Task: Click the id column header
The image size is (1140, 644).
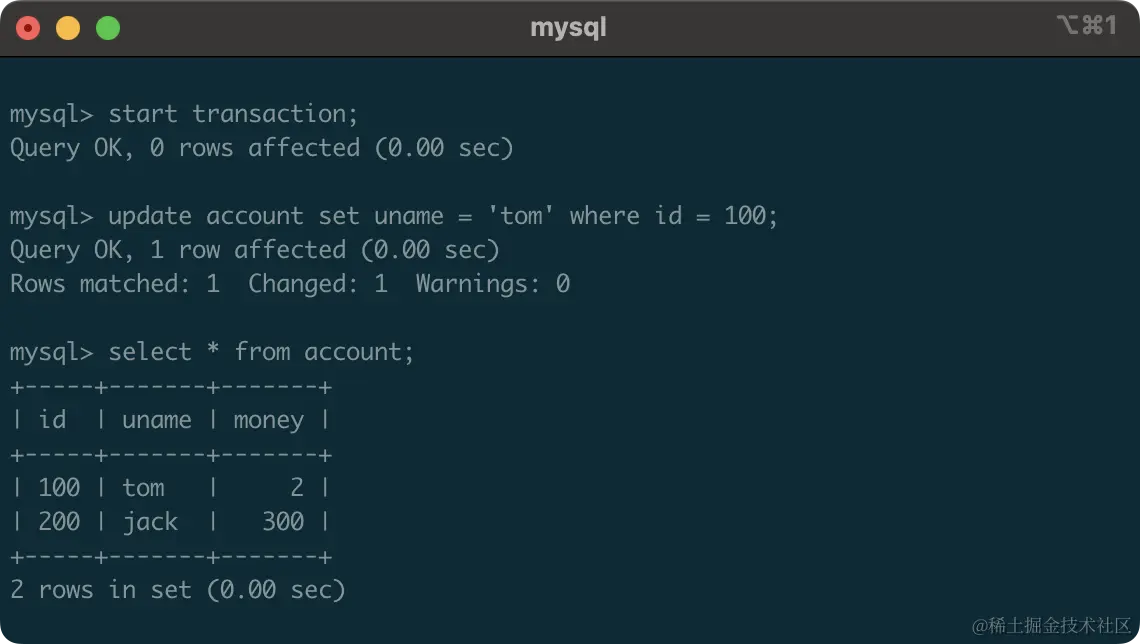Action: click(x=52, y=420)
